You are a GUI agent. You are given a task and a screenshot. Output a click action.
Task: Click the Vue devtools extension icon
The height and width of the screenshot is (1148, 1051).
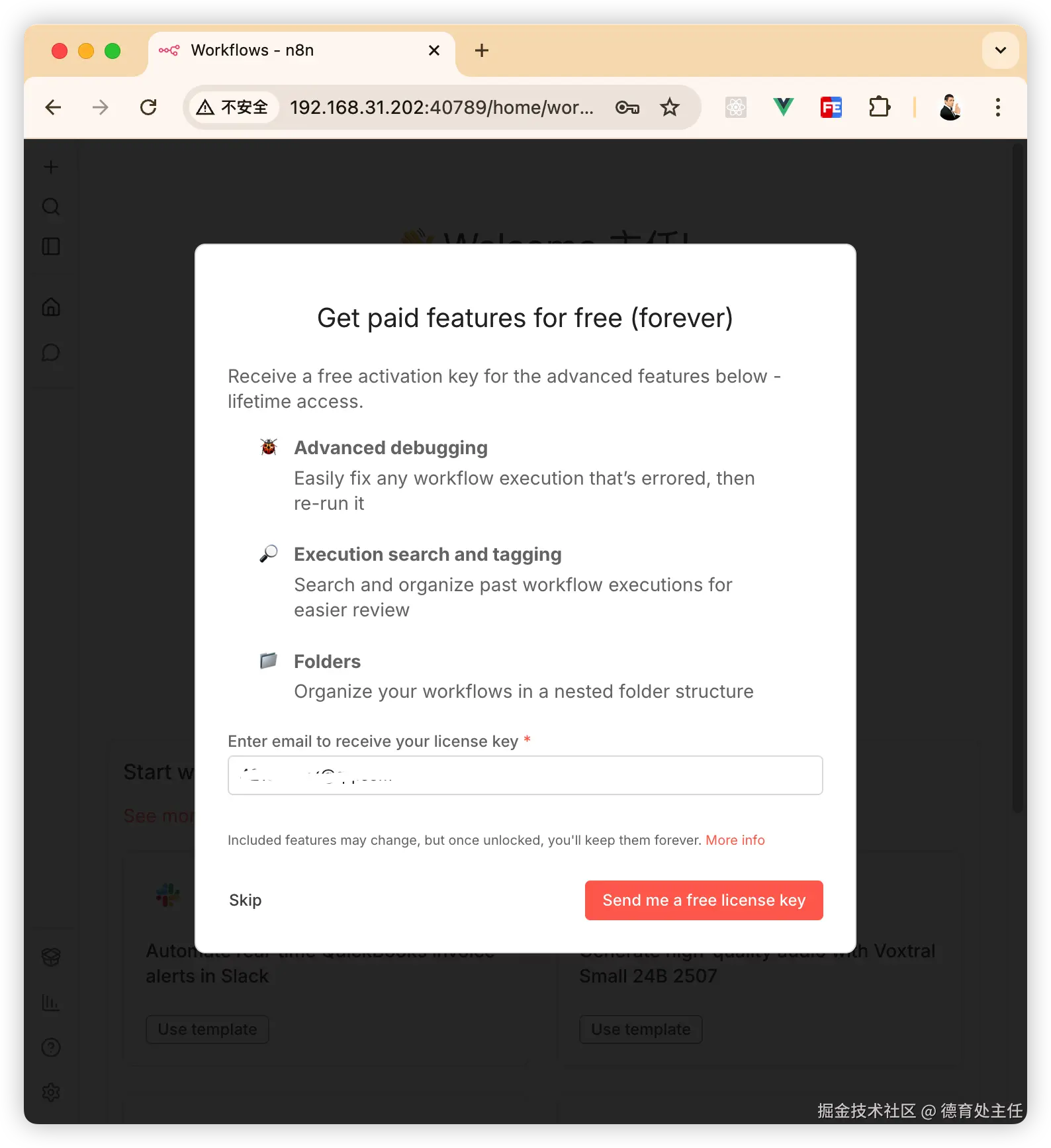point(783,107)
